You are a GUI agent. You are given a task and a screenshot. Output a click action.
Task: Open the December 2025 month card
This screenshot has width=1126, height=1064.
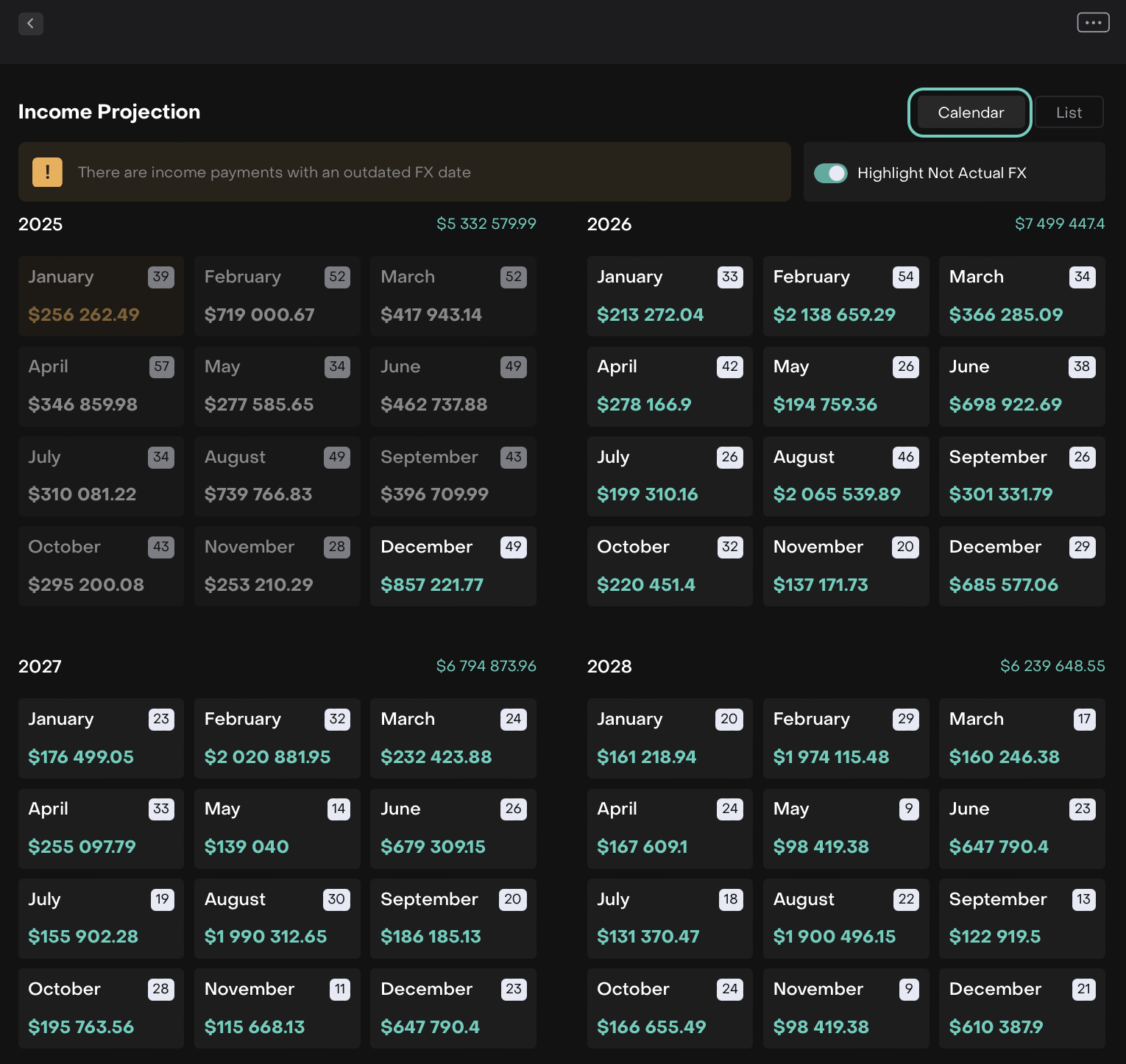click(x=453, y=566)
